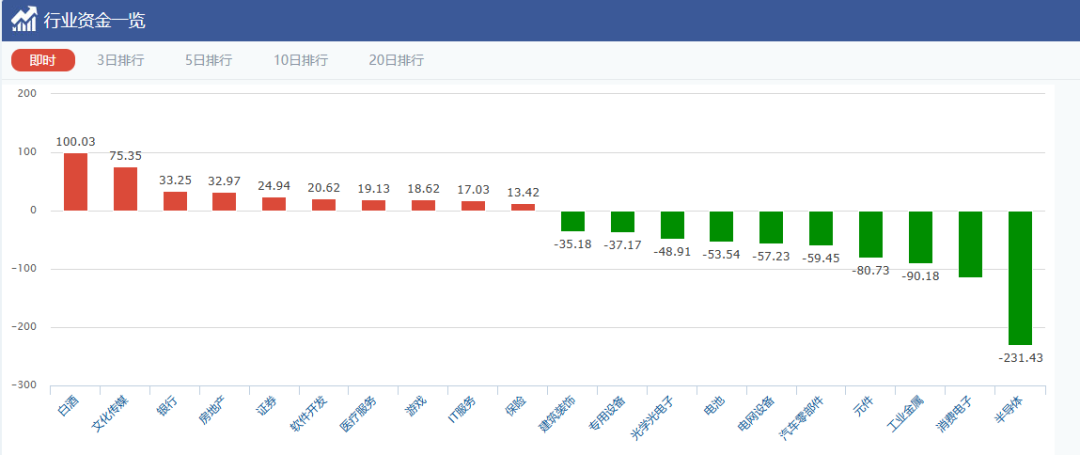Click the 证券 axis label

267,406
